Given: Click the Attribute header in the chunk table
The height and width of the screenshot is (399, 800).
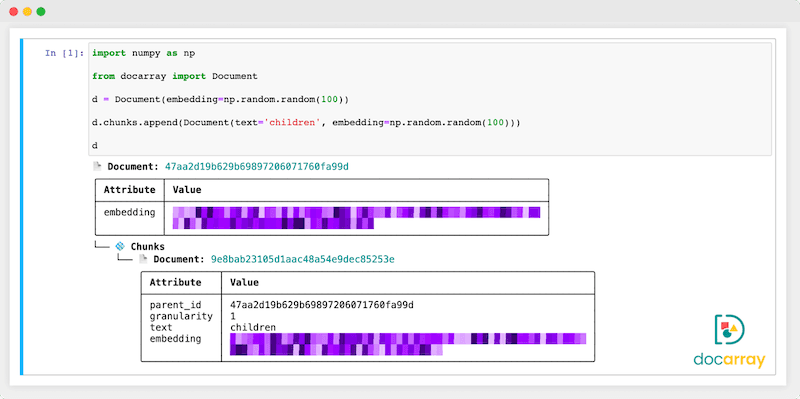Looking at the screenshot, I should point(176,282).
